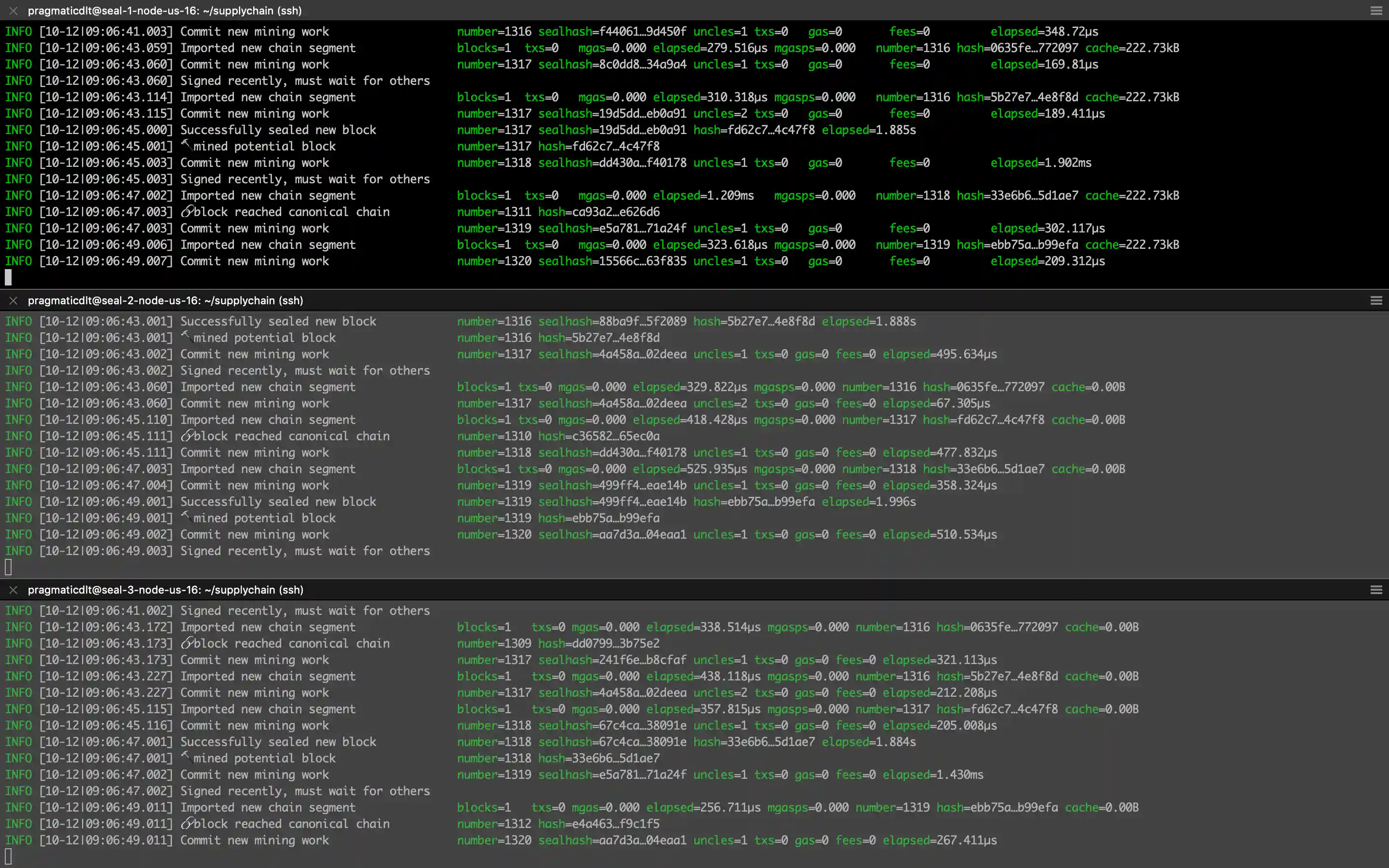Screen dimensions: 1389x868
Task: Click elapsed=1.902ms in seal-1 pane
Action: point(1041,163)
